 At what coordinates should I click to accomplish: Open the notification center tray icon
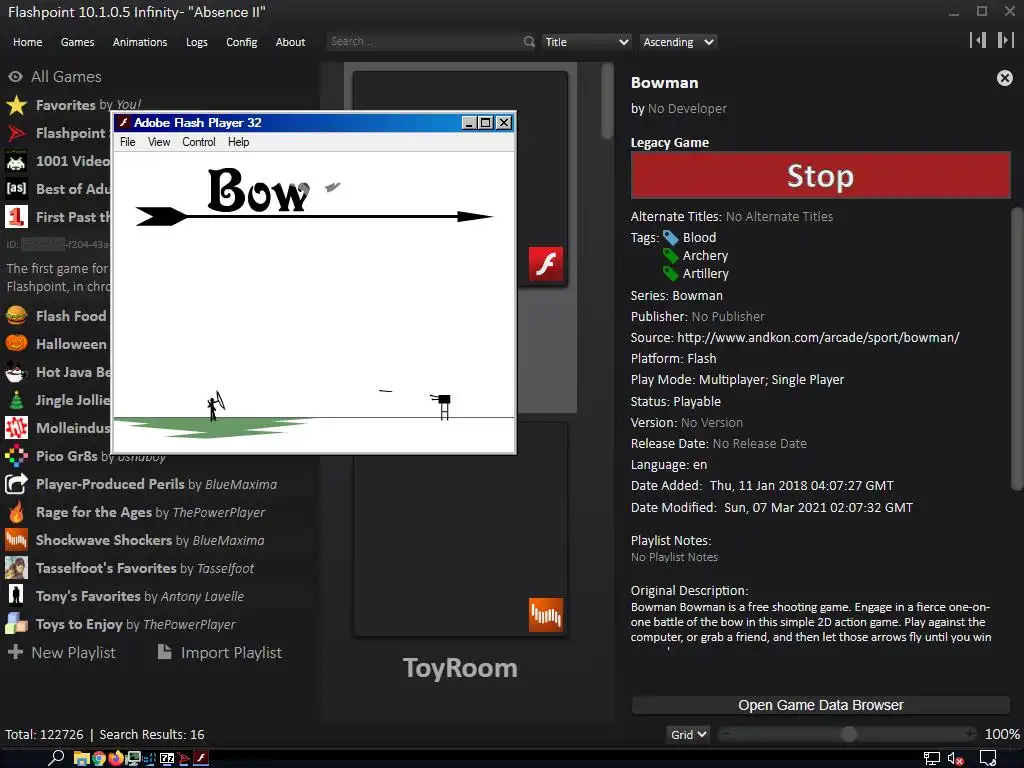[988, 758]
